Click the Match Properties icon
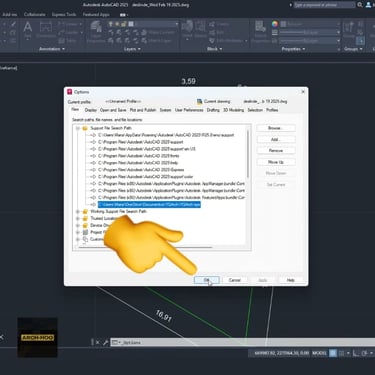Viewport: 375px width, 375px height. coord(261,32)
